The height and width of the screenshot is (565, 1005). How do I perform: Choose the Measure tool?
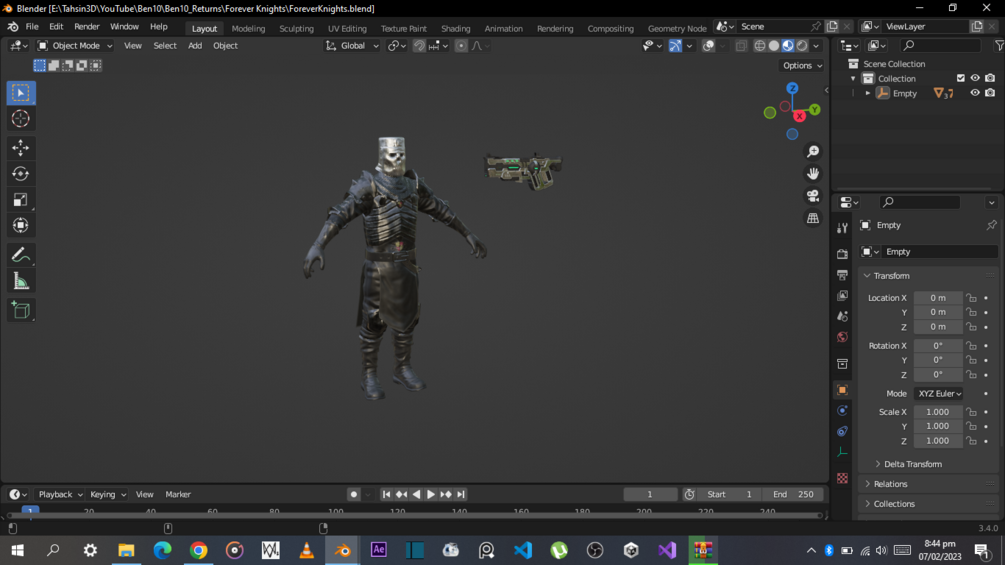(x=21, y=281)
